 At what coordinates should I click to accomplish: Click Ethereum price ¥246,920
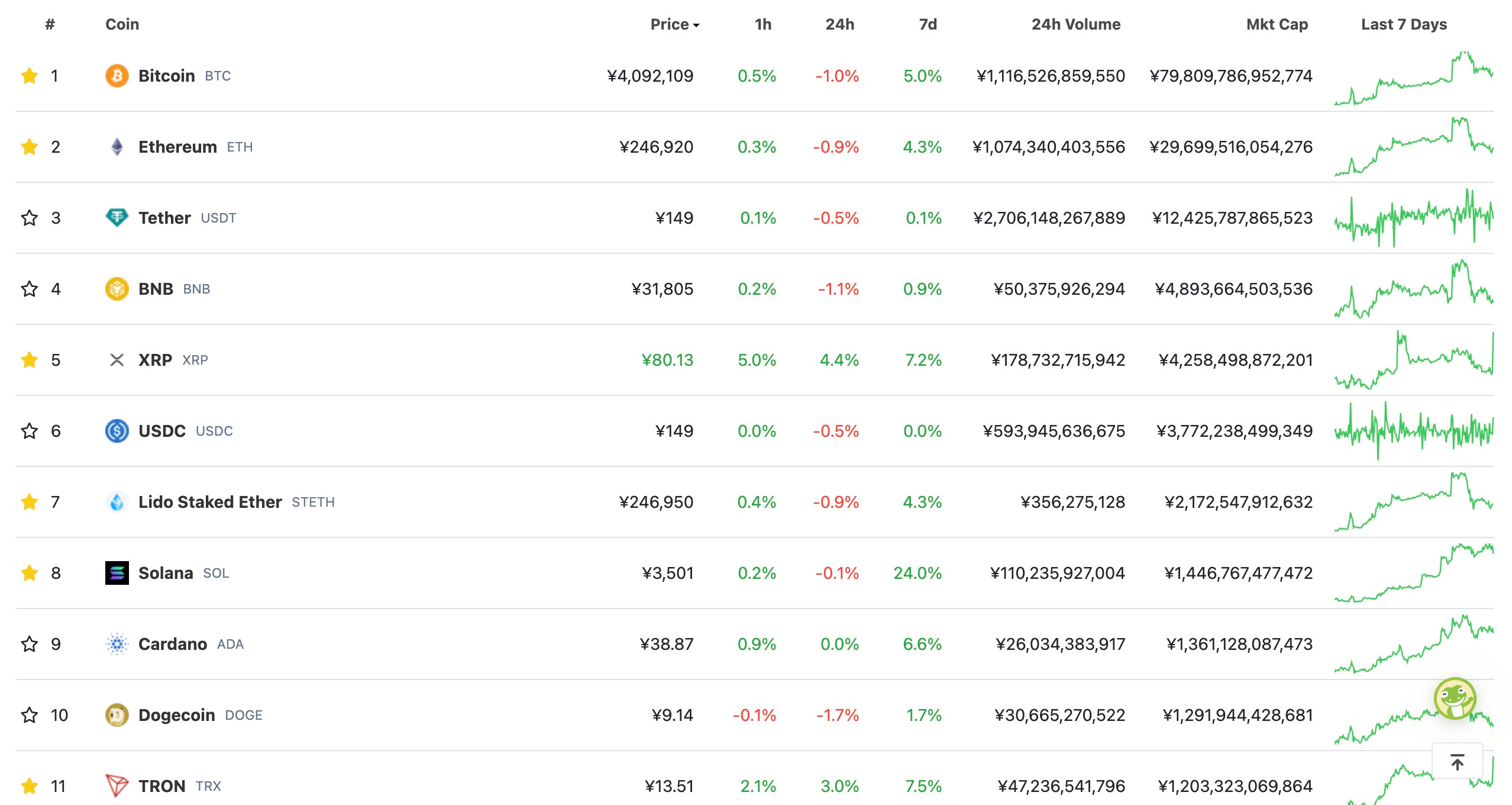click(x=656, y=147)
